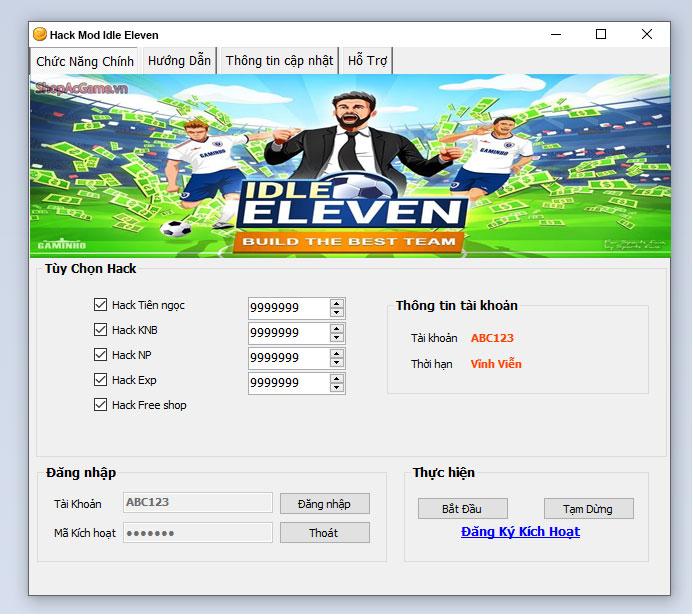
Task: Raise the Hack Exp value with up arrow
Action: pyautogui.click(x=337, y=379)
